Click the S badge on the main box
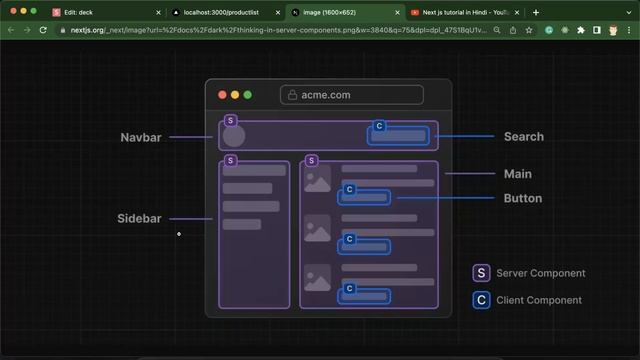This screenshot has height=360, width=640. coord(311,160)
